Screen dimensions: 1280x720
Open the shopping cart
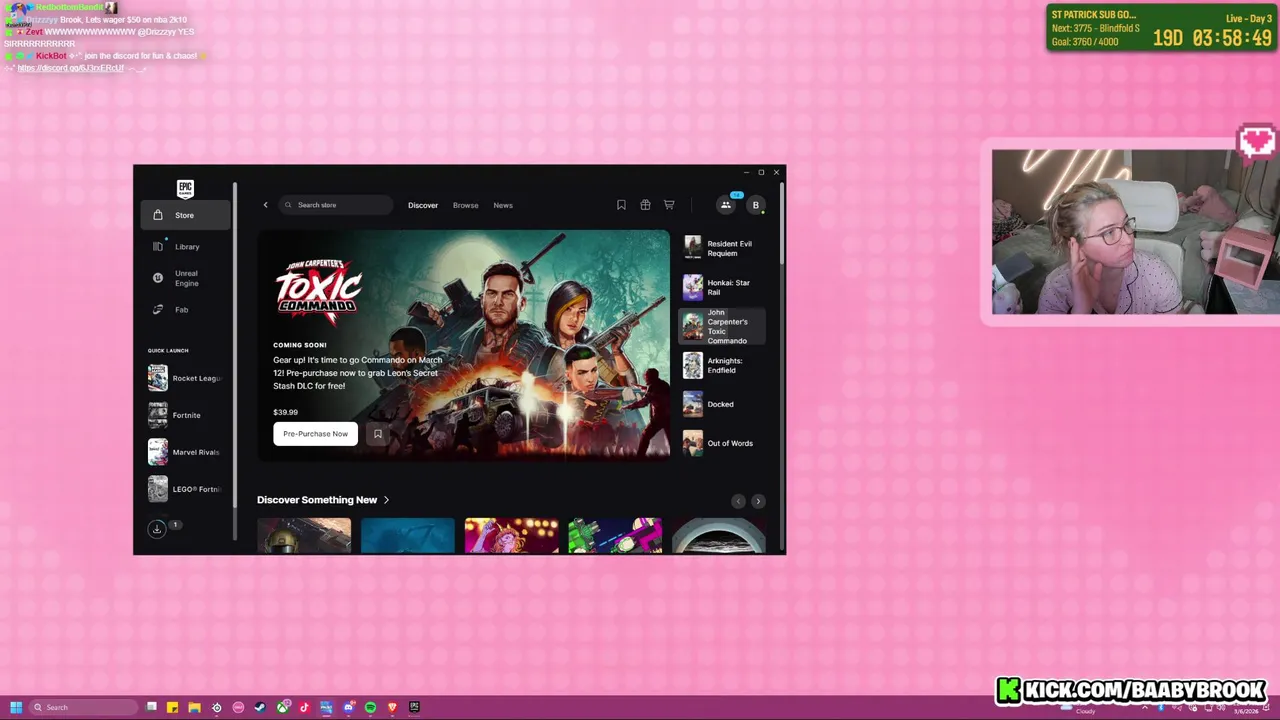tap(669, 205)
